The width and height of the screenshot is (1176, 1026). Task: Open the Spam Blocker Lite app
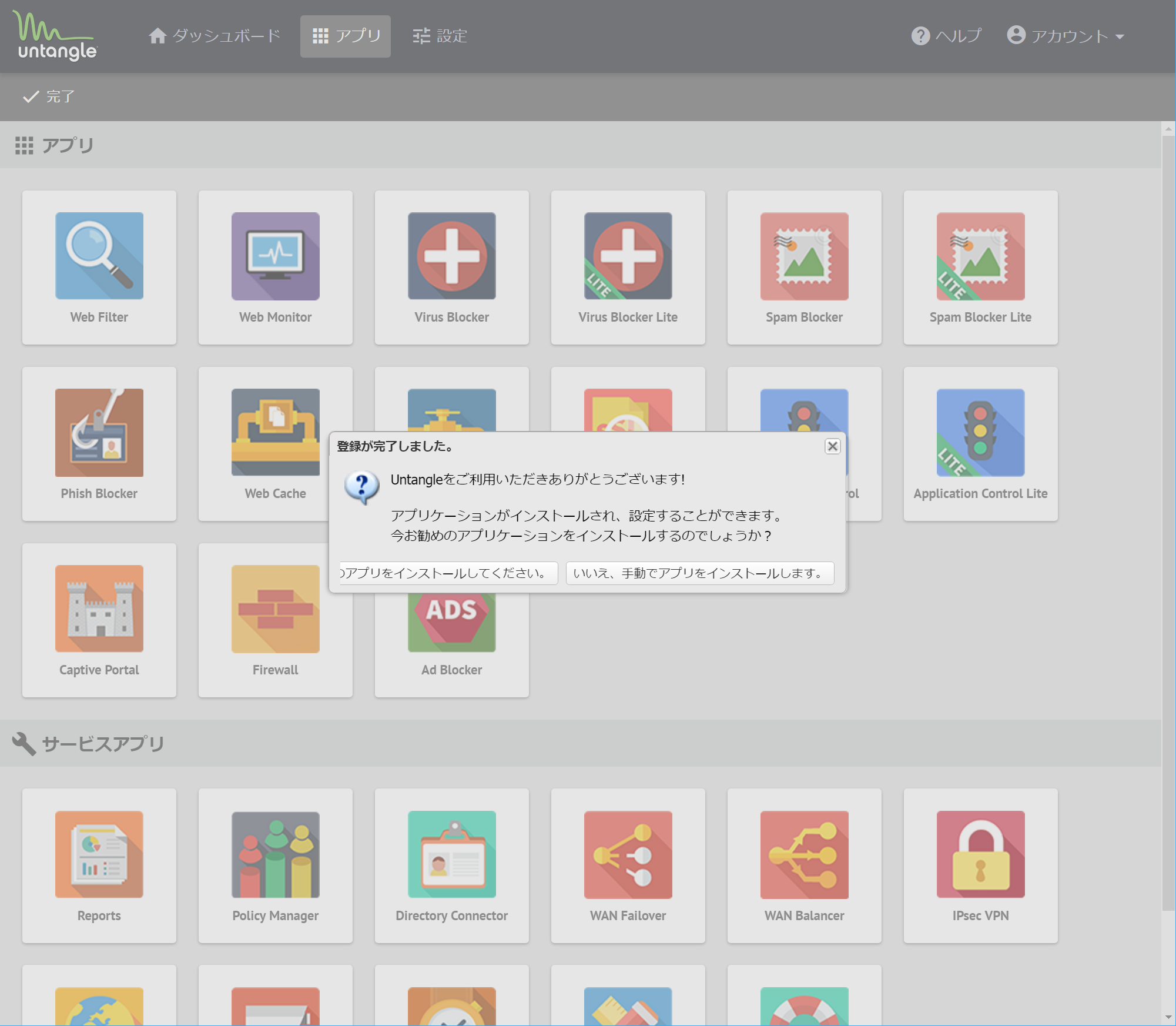pyautogui.click(x=981, y=268)
